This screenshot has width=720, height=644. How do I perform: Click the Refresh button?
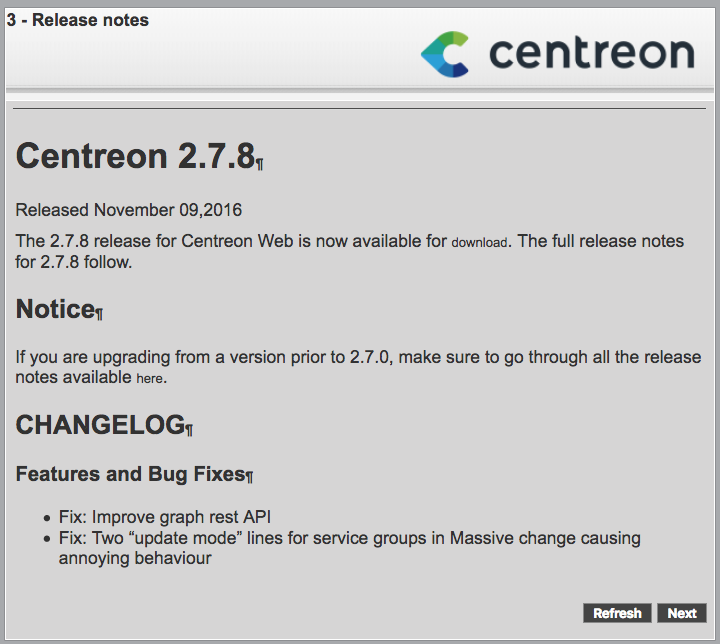(617, 613)
